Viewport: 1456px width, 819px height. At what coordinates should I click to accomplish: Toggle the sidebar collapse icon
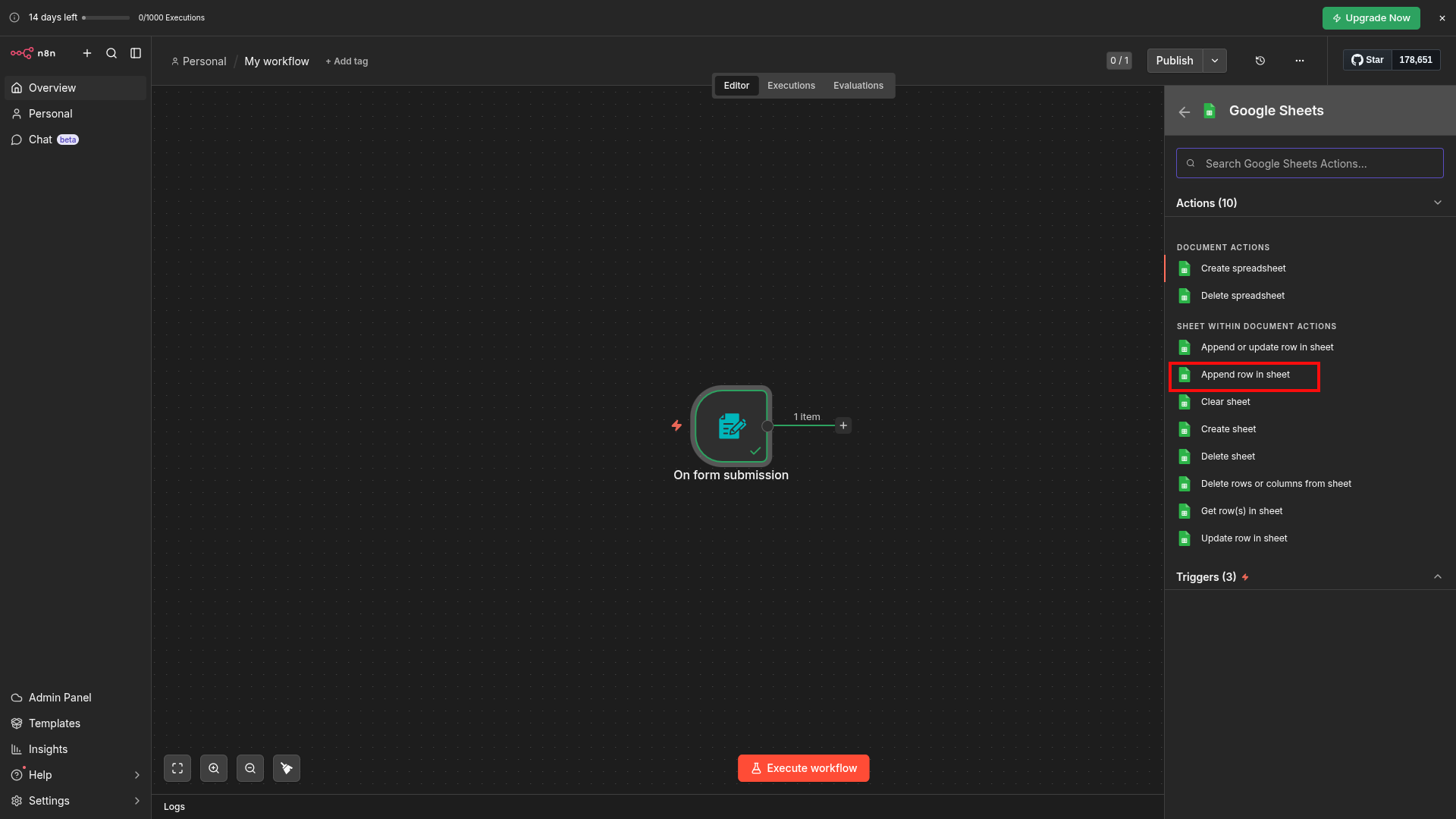click(136, 53)
